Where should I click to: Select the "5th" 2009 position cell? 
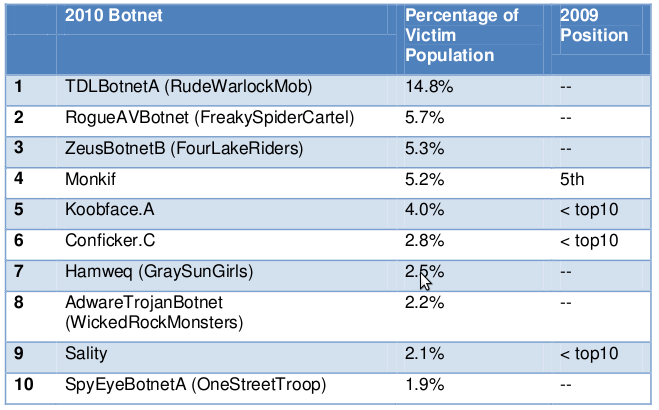(573, 180)
